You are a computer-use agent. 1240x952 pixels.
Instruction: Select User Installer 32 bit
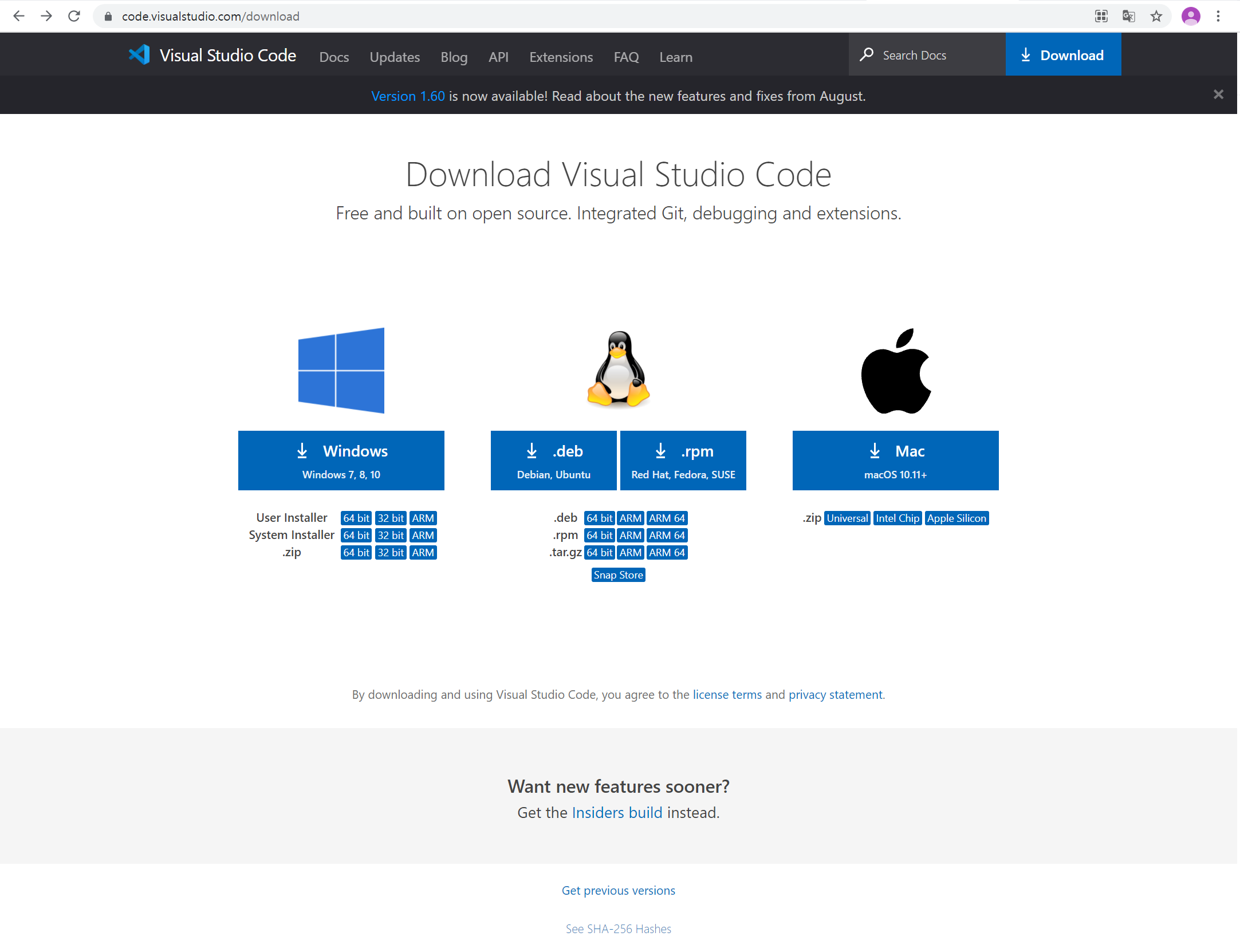click(391, 518)
